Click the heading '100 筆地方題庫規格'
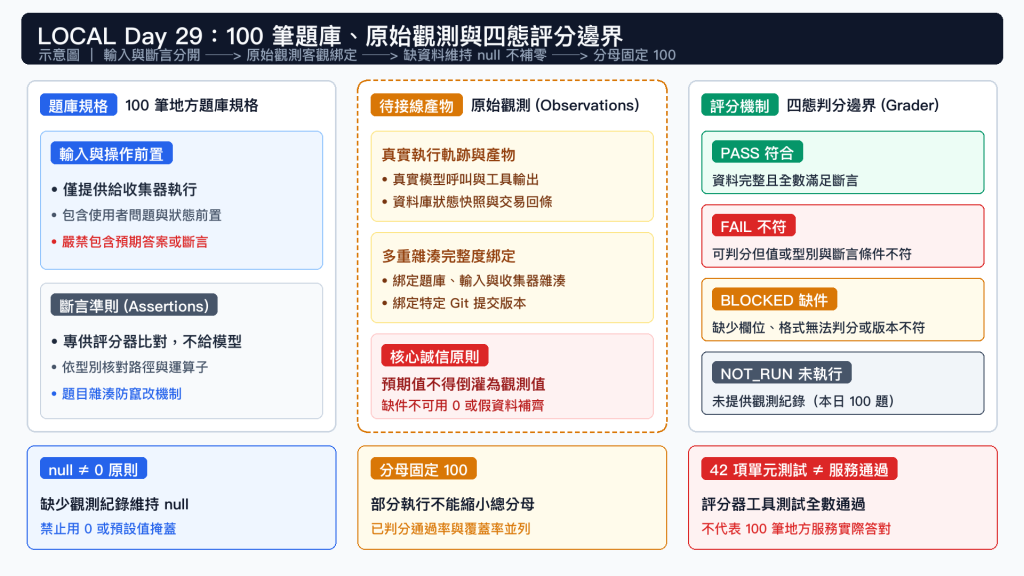The image size is (1024, 576). [191, 105]
